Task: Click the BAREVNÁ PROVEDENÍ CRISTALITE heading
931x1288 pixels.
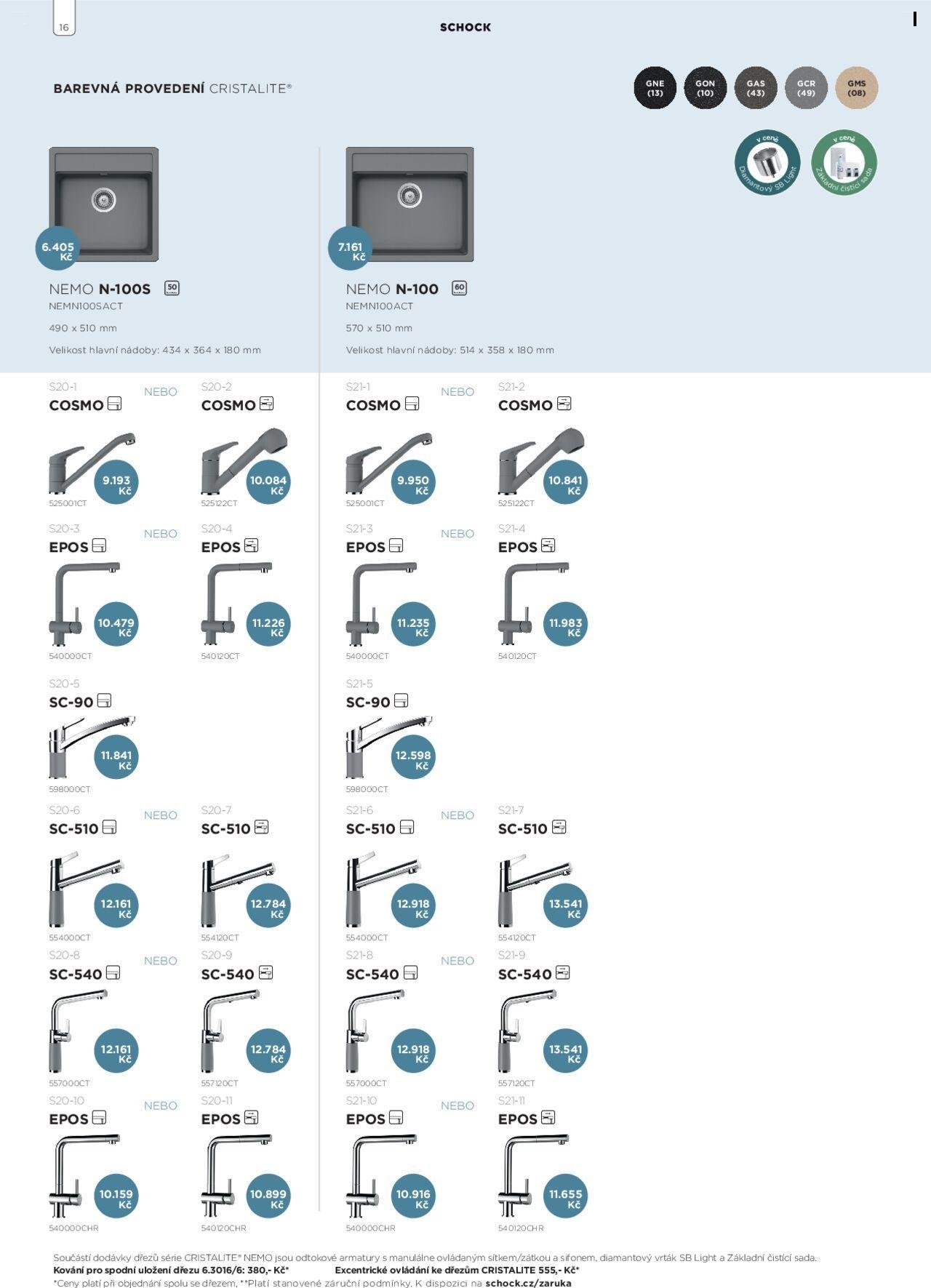Action: (x=172, y=88)
